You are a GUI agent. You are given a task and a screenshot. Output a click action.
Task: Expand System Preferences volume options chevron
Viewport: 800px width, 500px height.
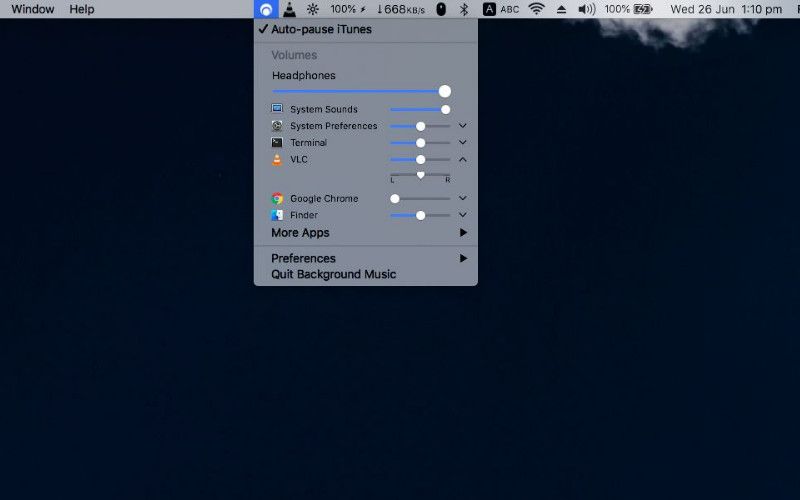(x=463, y=126)
